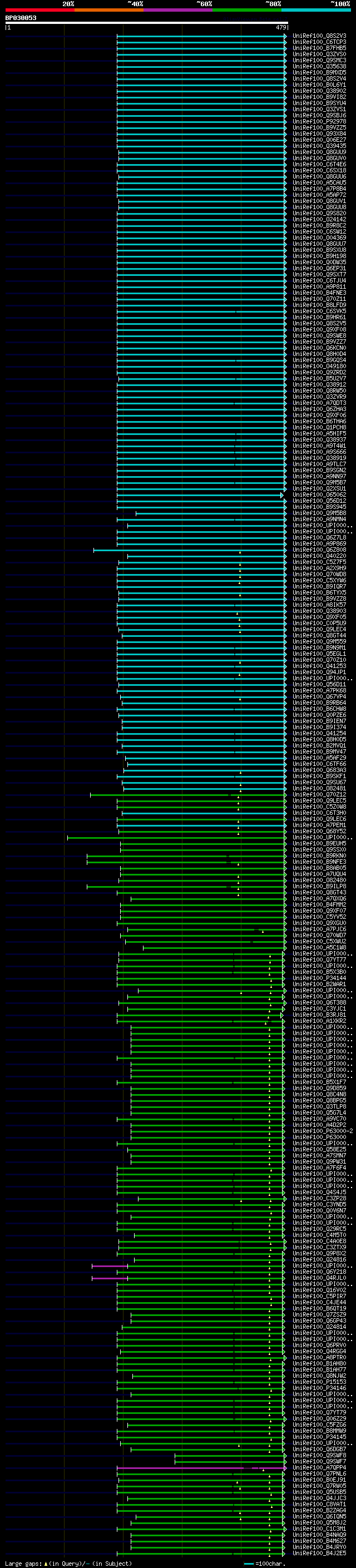Select UniRef100_B9VI82 label

319,97
